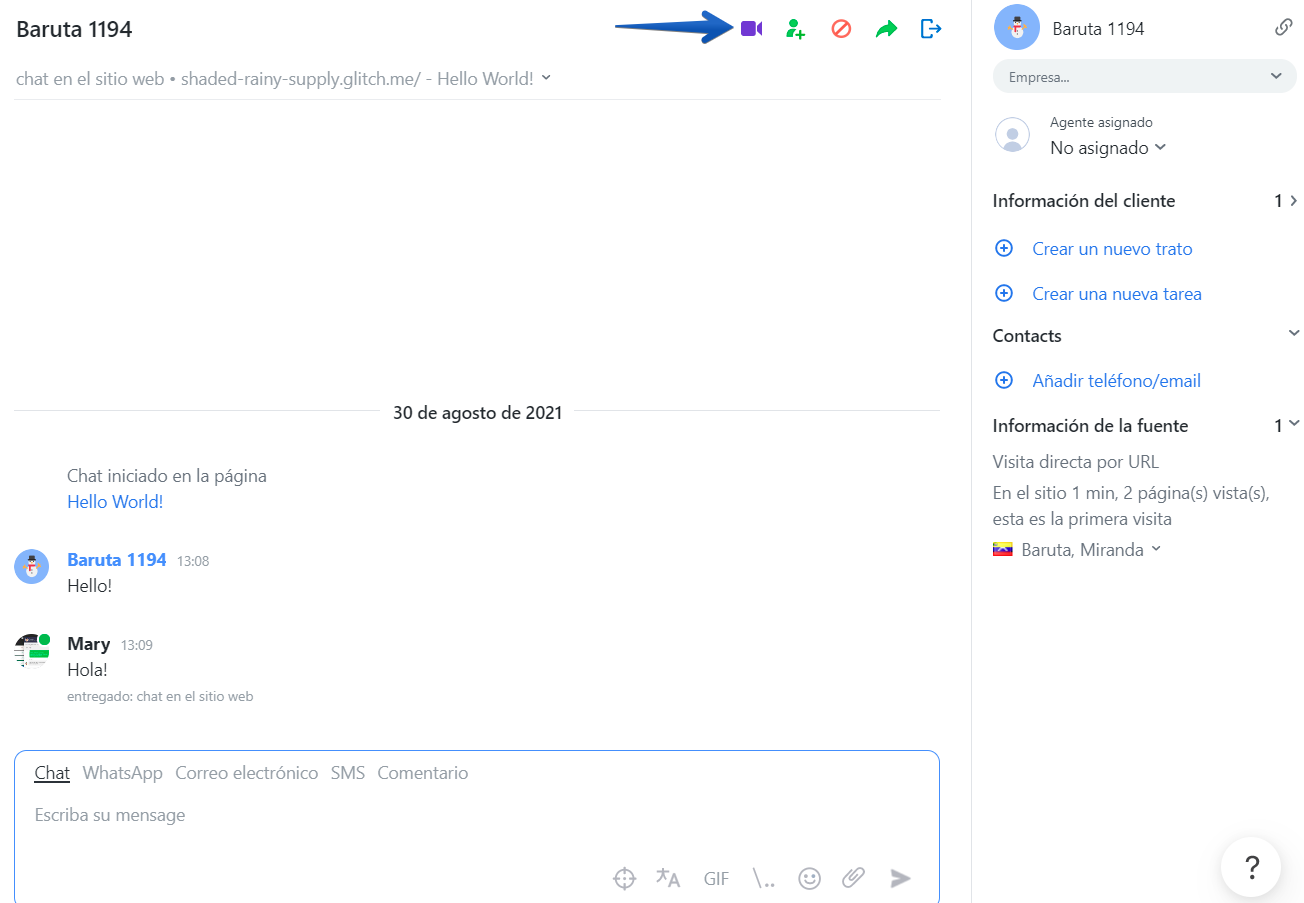Click the assigned agent avatar placeholder
Screen dimensions: 1304x903
point(1012,135)
